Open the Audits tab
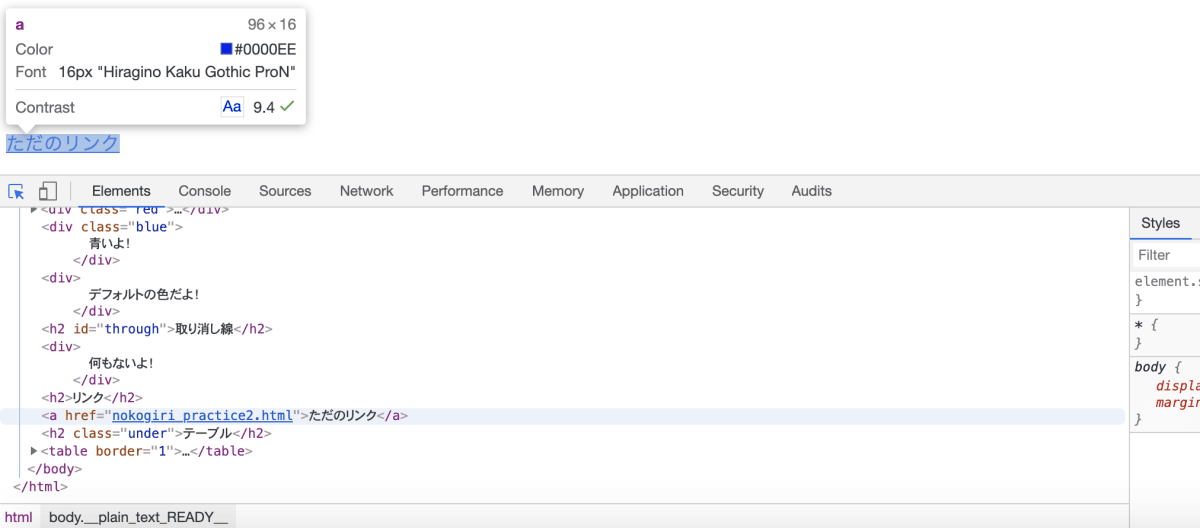The width and height of the screenshot is (1200, 528). click(x=812, y=191)
